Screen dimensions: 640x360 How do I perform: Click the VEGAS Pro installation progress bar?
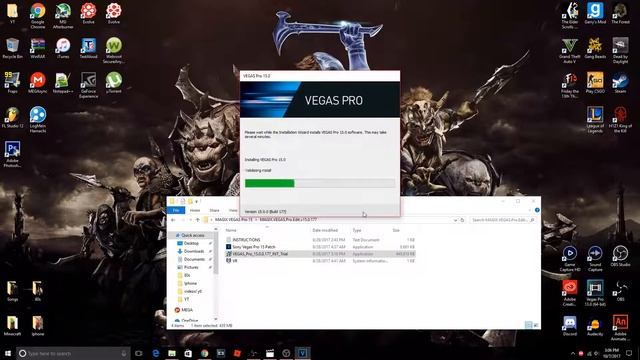tap(320, 183)
